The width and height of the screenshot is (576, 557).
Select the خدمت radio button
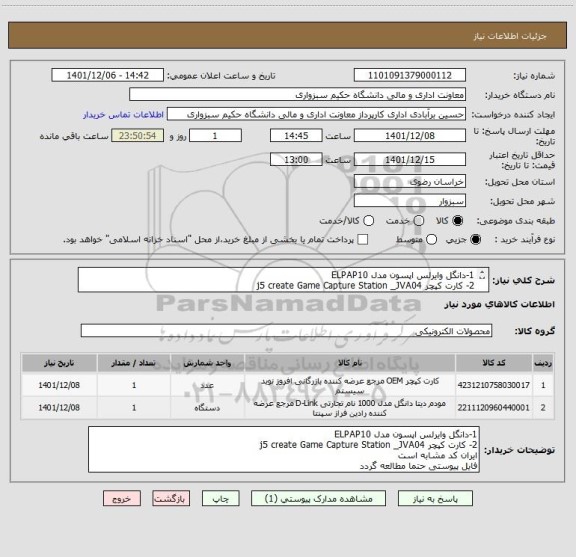click(x=419, y=220)
